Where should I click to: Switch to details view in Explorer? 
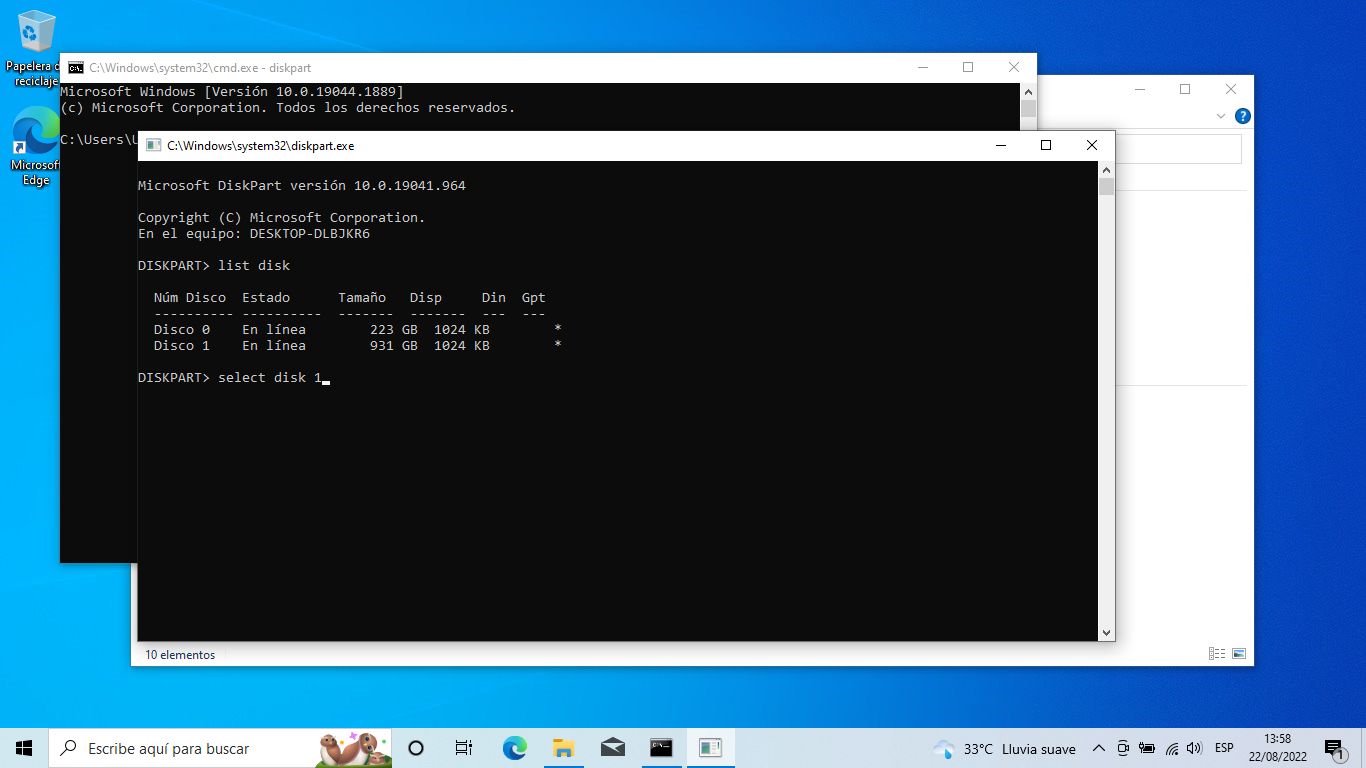point(1217,654)
